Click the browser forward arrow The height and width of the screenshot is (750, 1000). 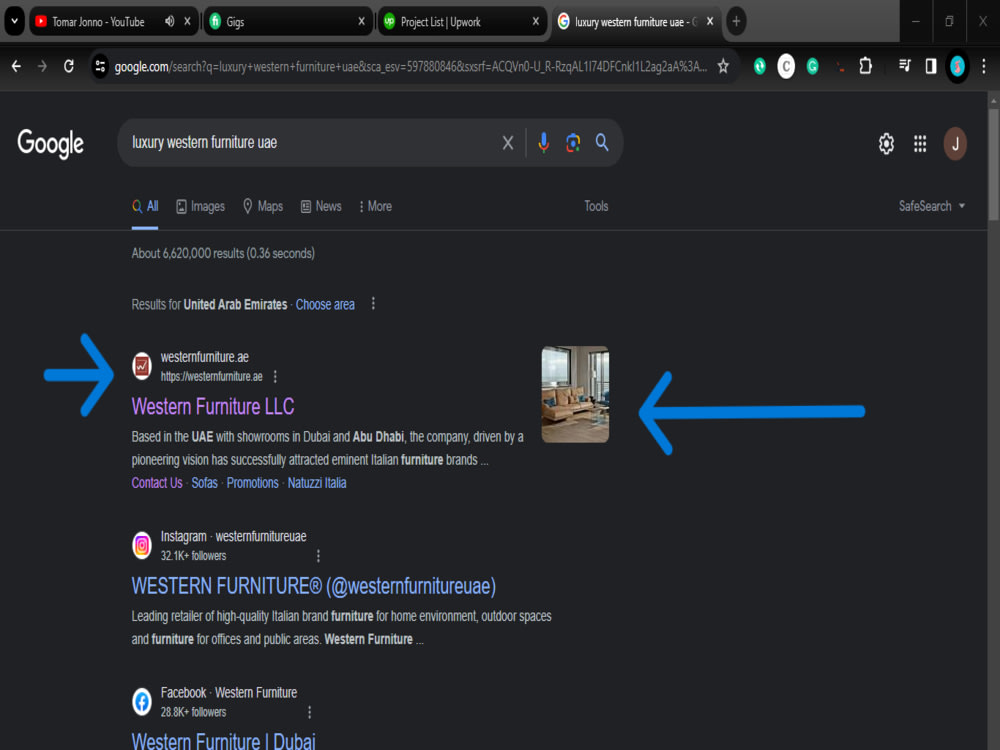(42, 66)
